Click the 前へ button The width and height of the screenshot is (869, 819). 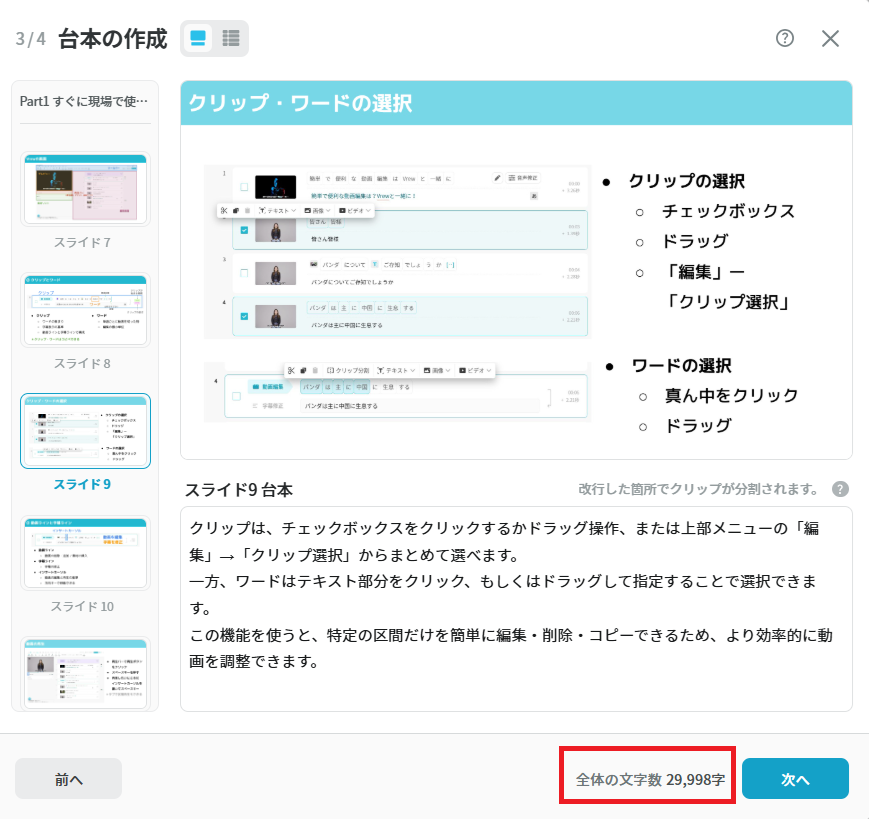click(x=69, y=779)
